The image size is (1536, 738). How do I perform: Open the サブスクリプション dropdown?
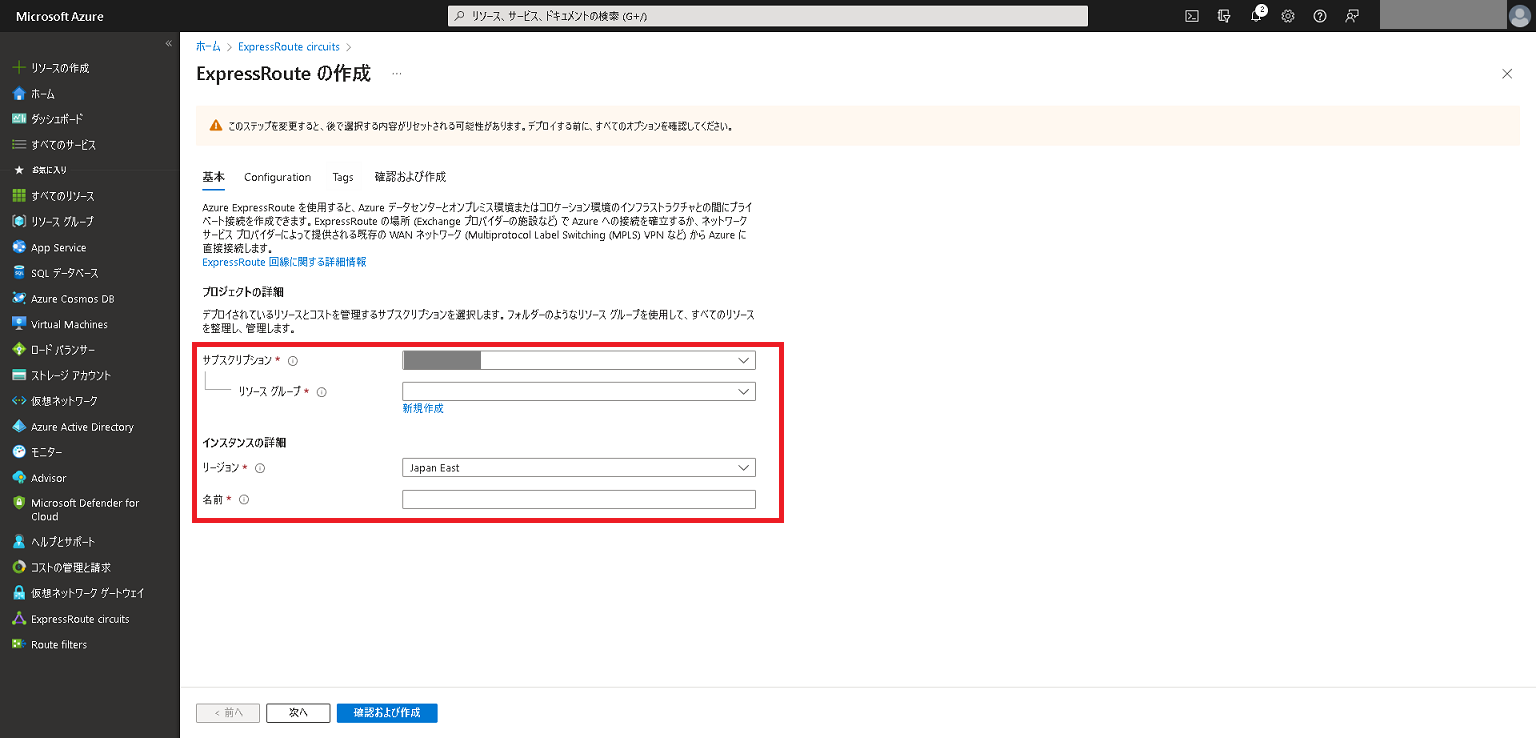click(579, 360)
